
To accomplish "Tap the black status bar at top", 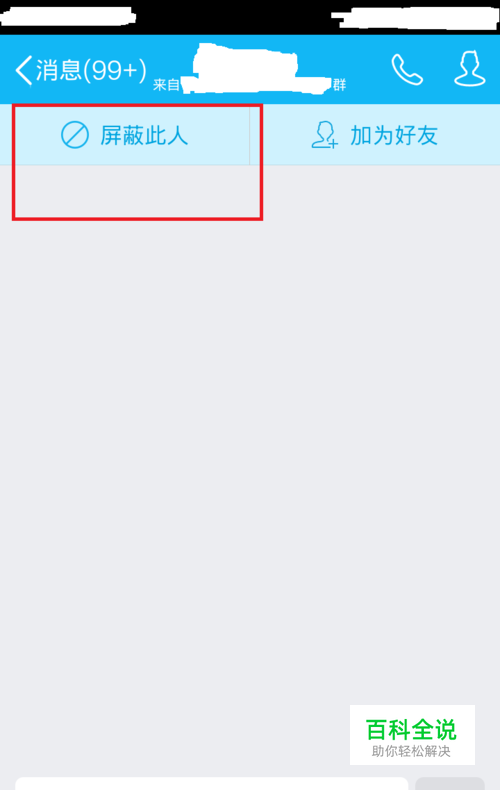I will (x=250, y=17).
